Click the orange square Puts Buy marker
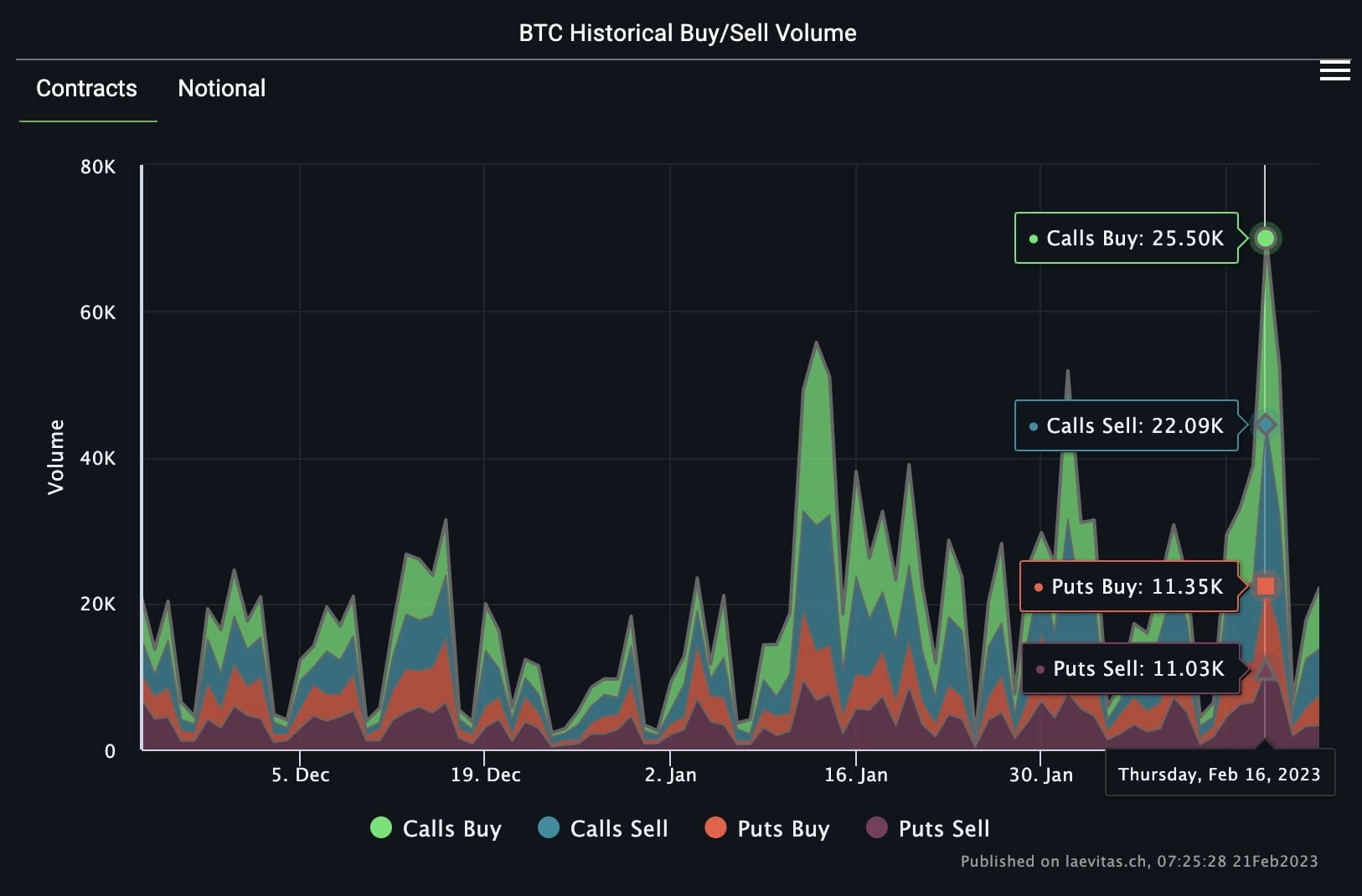1362x896 pixels. coord(1265,586)
